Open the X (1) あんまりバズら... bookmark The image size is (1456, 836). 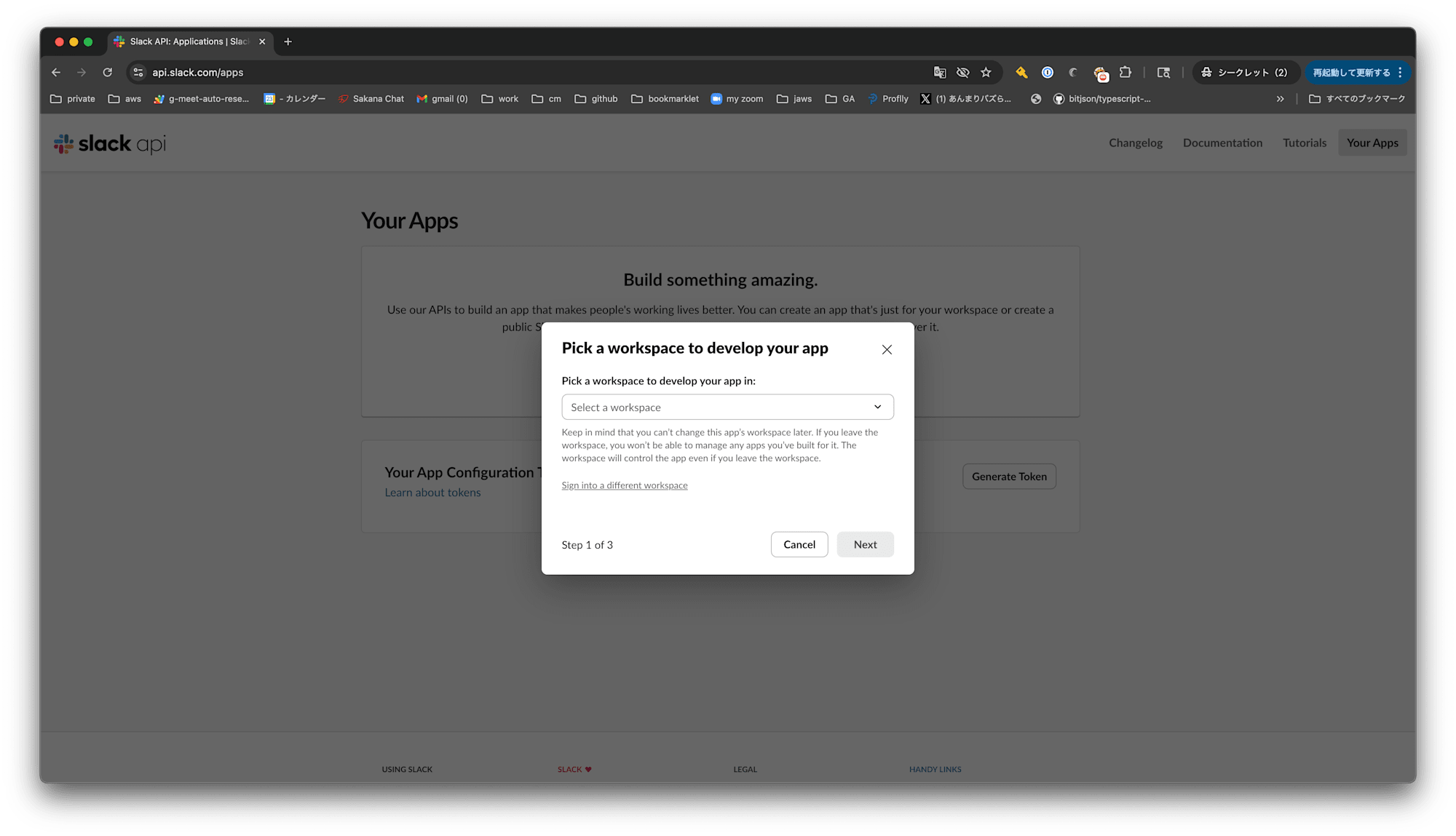pos(966,98)
